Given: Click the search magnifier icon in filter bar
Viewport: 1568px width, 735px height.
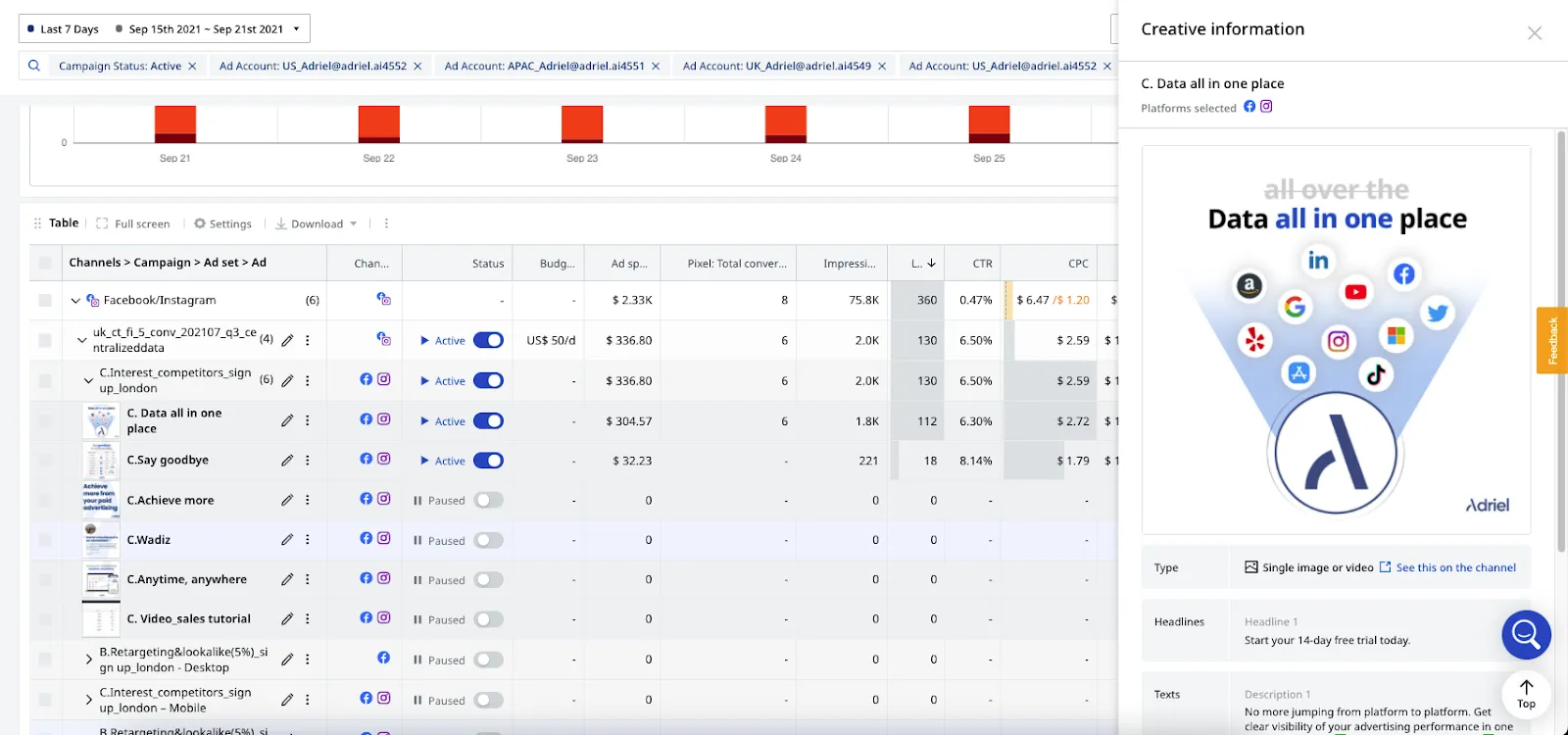Looking at the screenshot, I should point(34,66).
